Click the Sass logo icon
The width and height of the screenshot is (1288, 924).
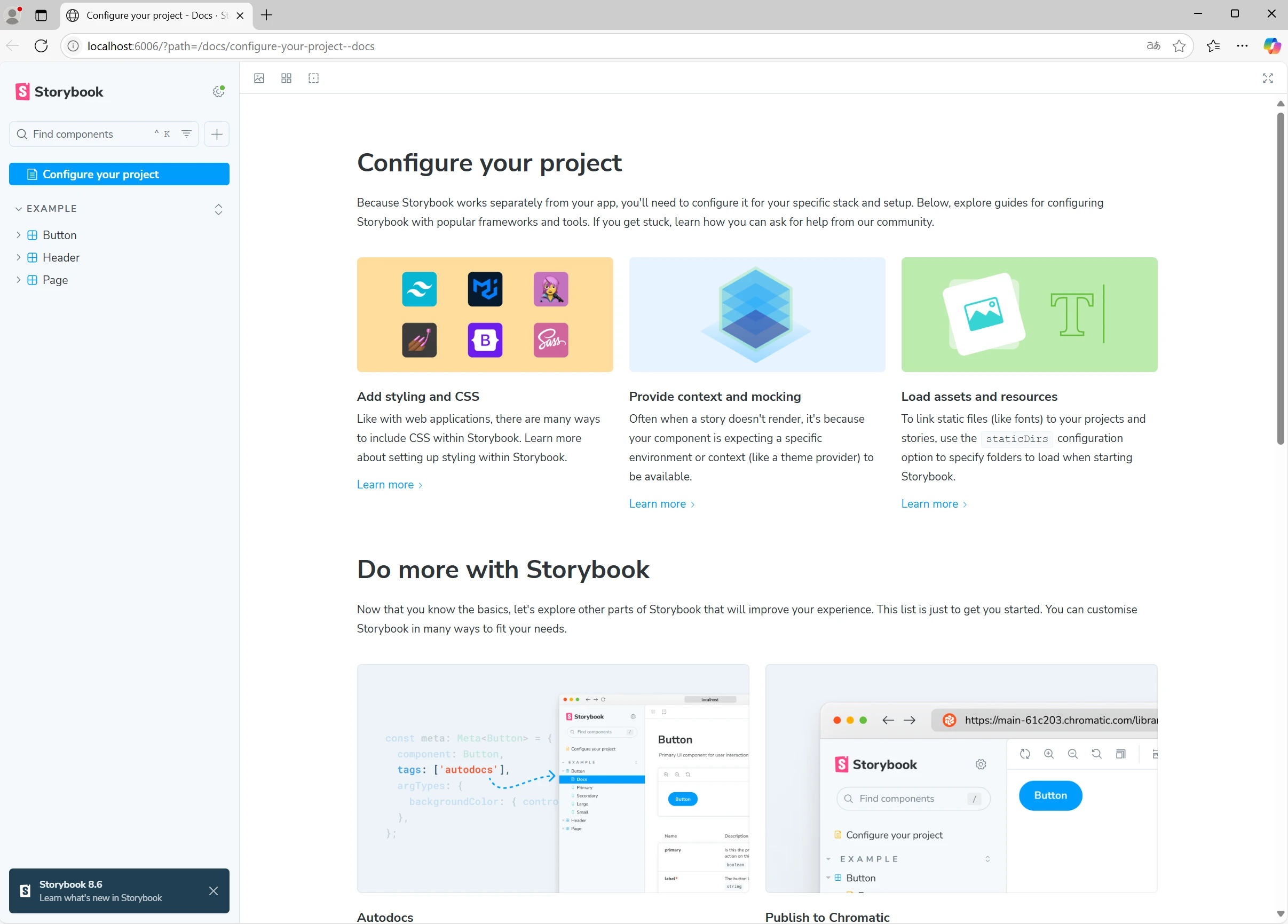(551, 340)
